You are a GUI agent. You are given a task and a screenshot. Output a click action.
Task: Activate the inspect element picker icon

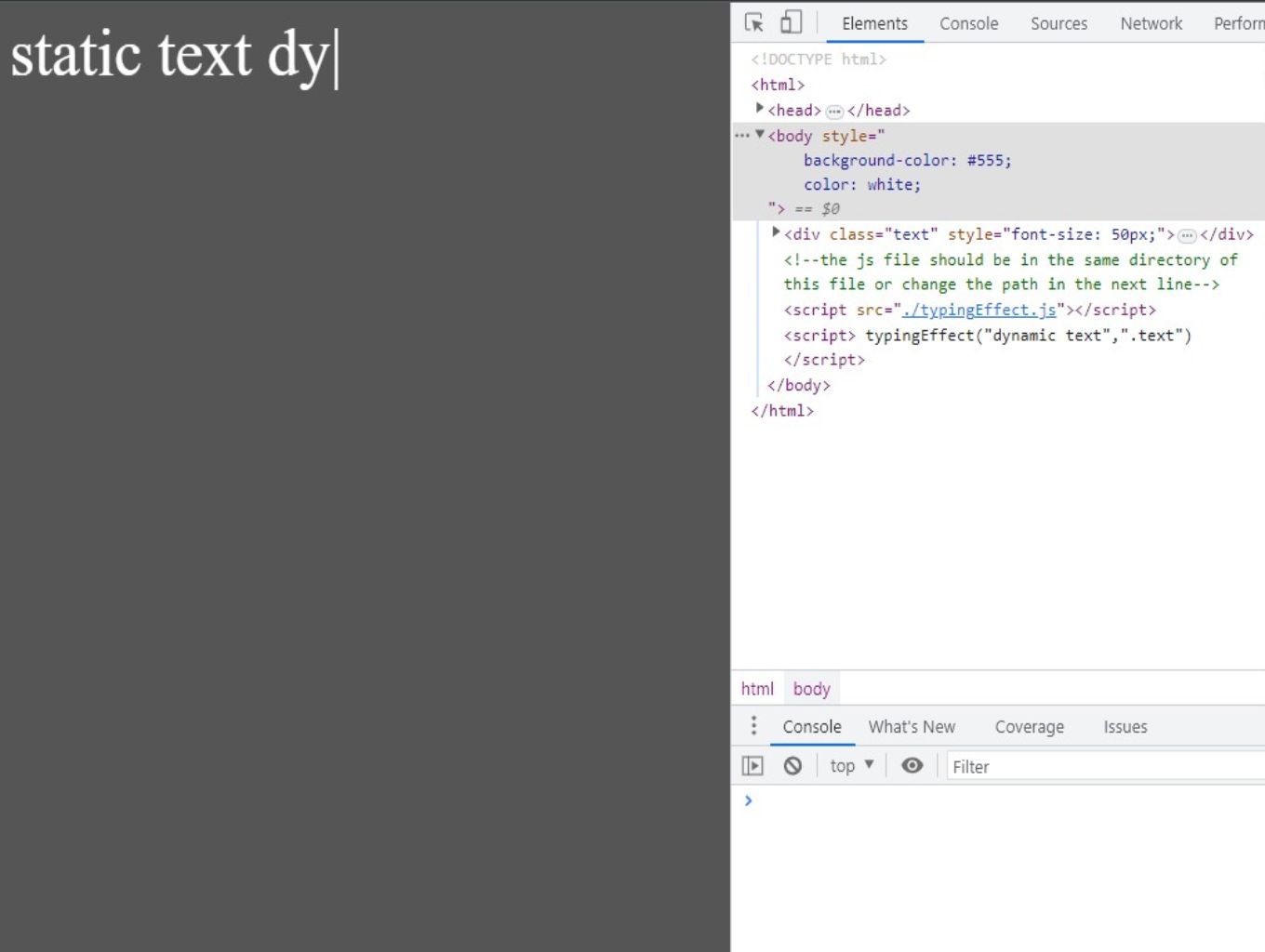click(x=754, y=22)
